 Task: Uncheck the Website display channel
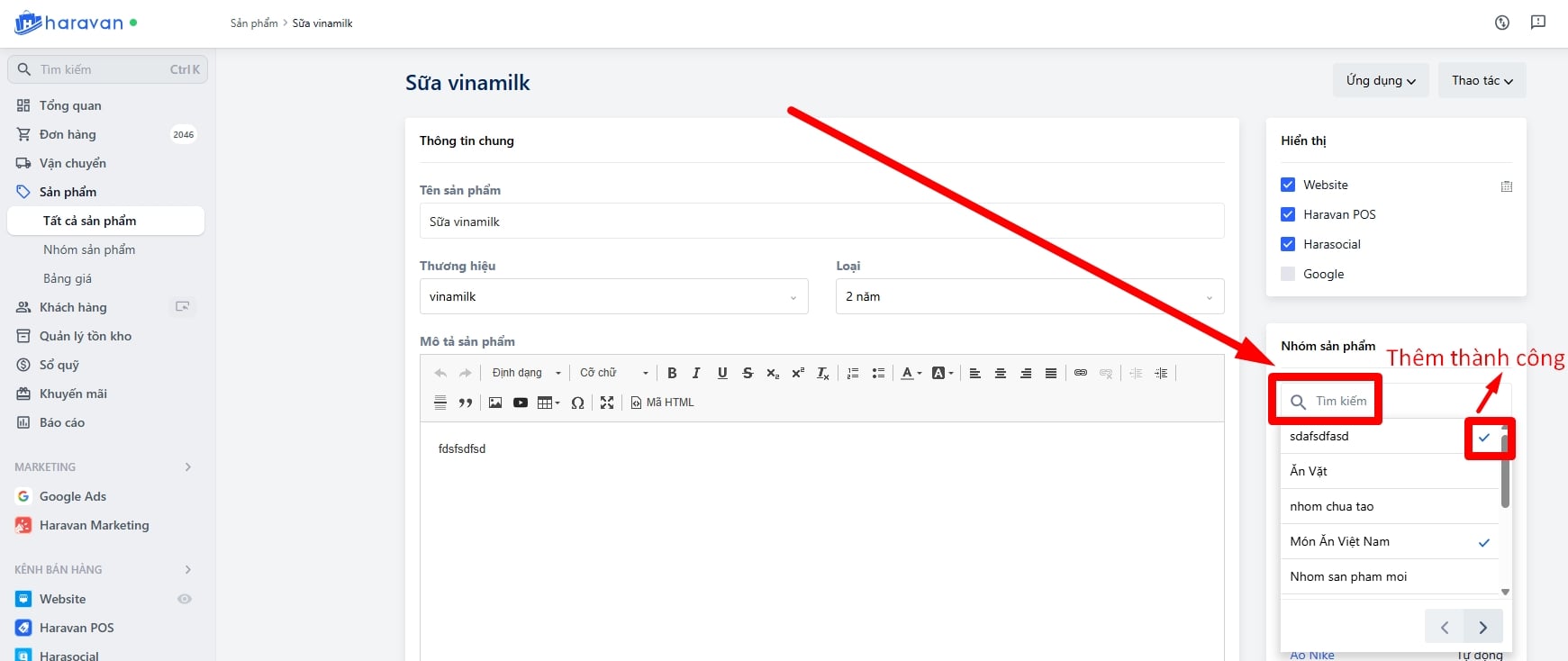[x=1288, y=185]
